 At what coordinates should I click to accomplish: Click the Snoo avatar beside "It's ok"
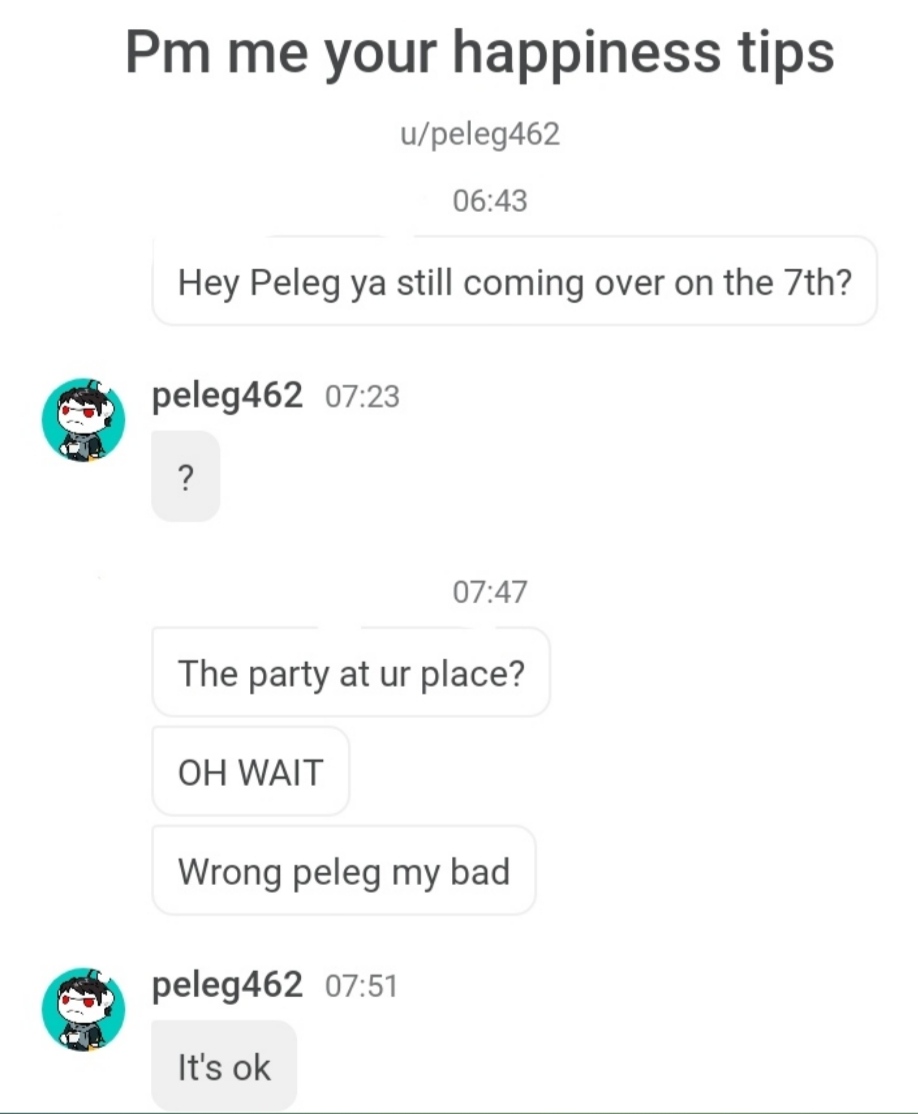(84, 1010)
